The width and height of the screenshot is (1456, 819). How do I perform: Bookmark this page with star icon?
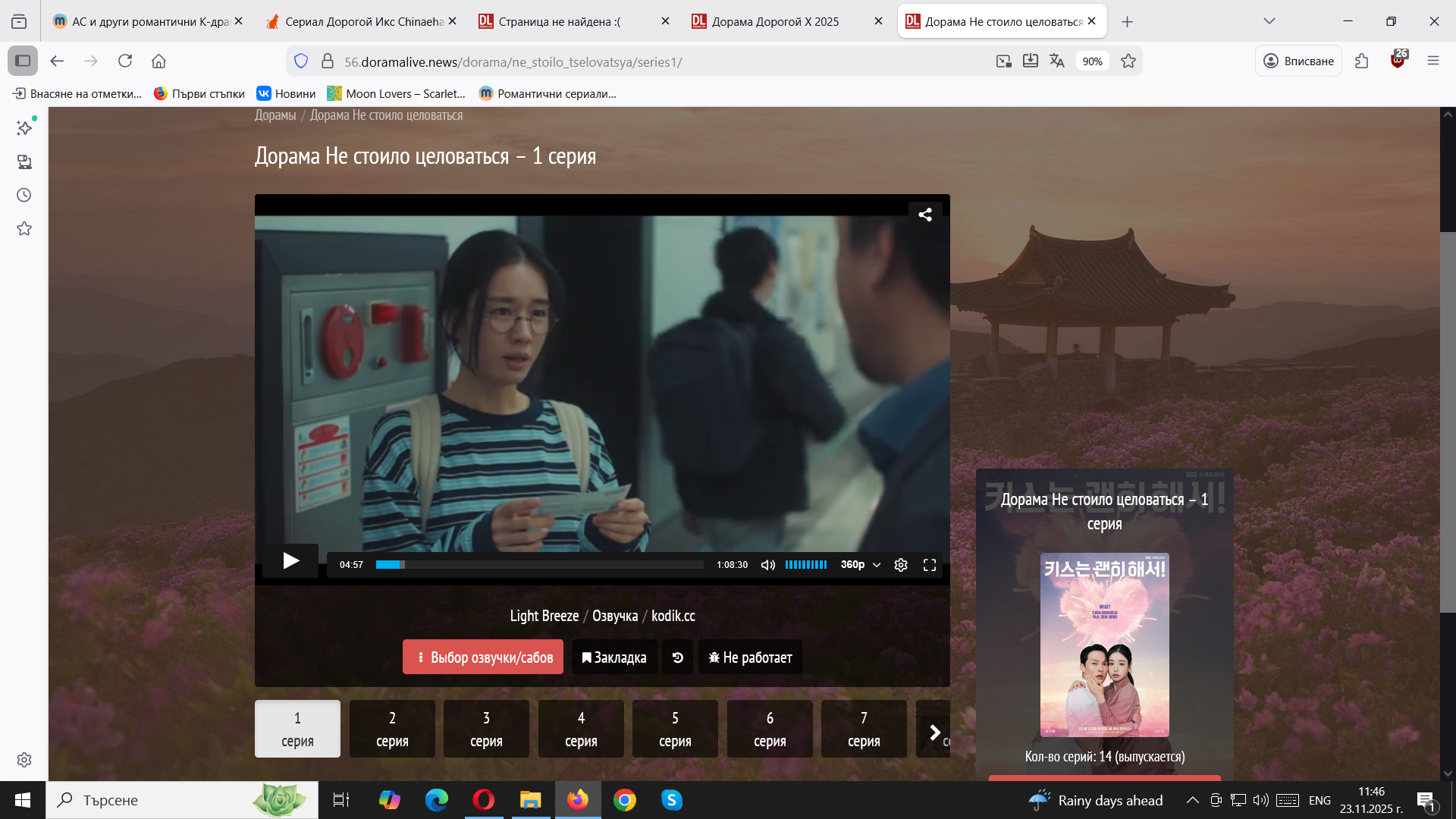[1128, 61]
